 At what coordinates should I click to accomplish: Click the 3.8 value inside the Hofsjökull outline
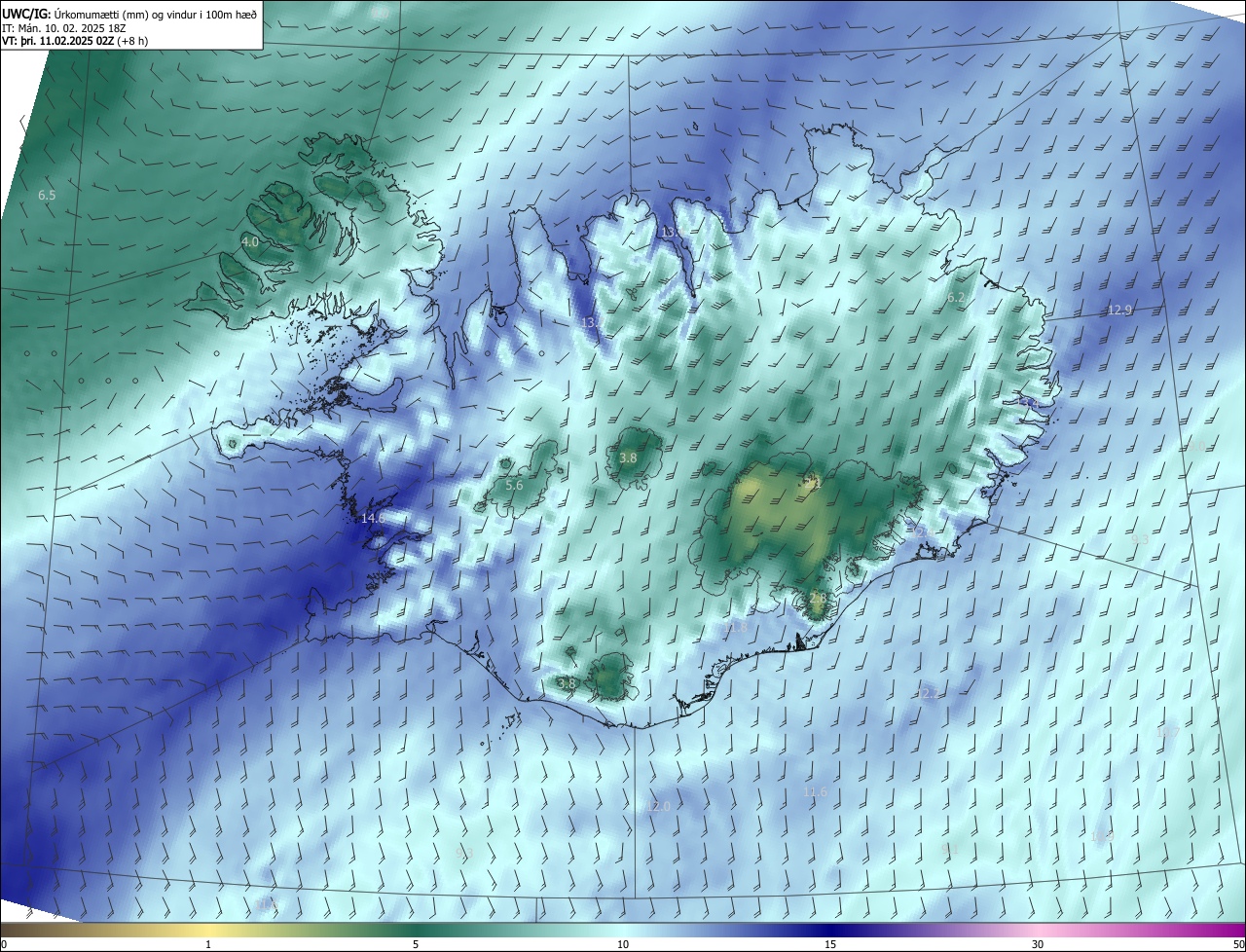click(x=628, y=458)
